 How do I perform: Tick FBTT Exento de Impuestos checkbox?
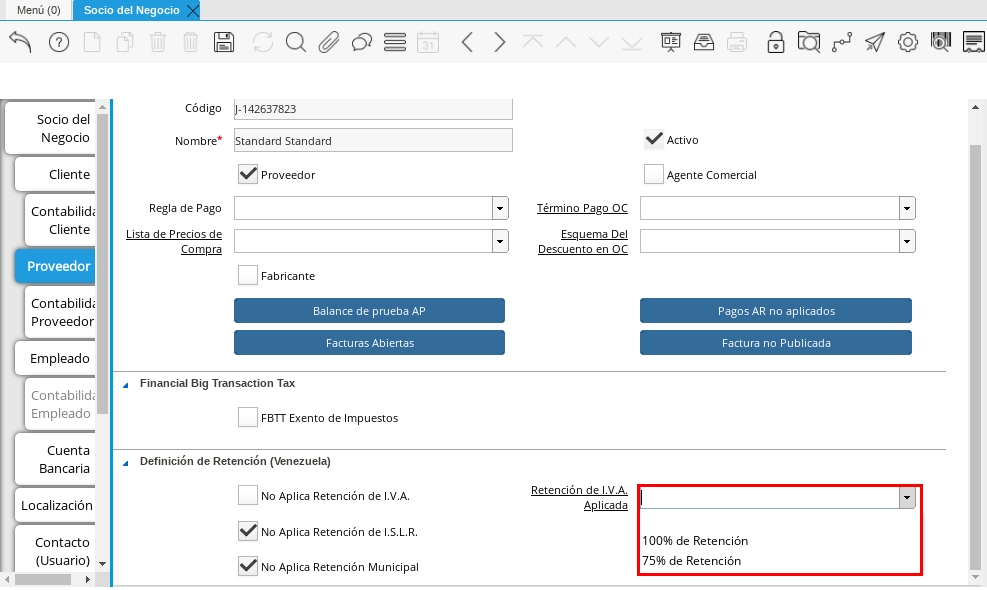point(247,417)
